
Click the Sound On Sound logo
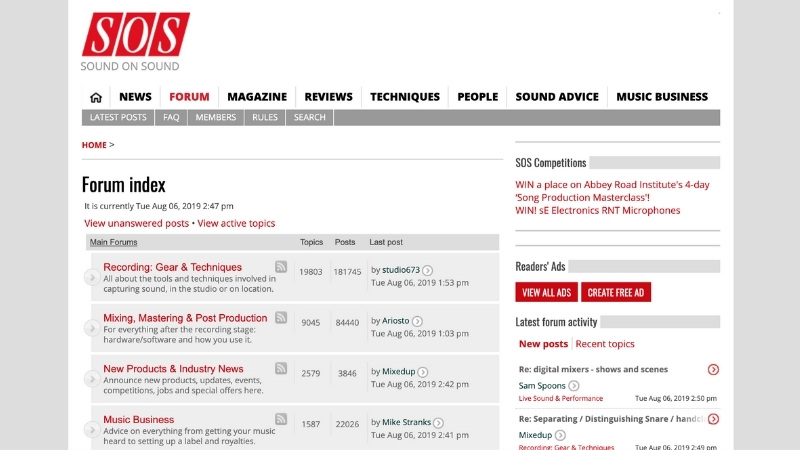click(x=135, y=42)
